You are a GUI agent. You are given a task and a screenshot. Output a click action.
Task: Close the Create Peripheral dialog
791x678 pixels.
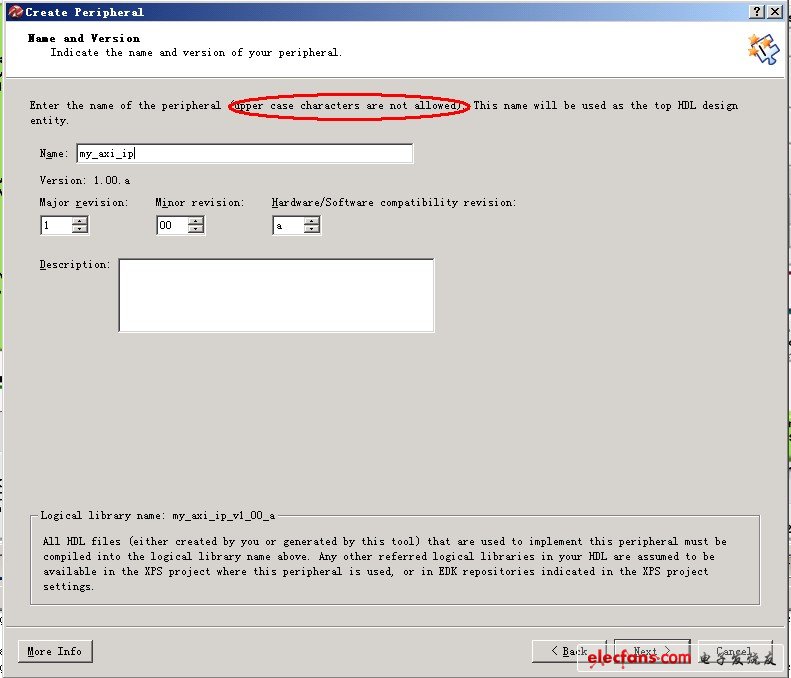click(x=775, y=11)
